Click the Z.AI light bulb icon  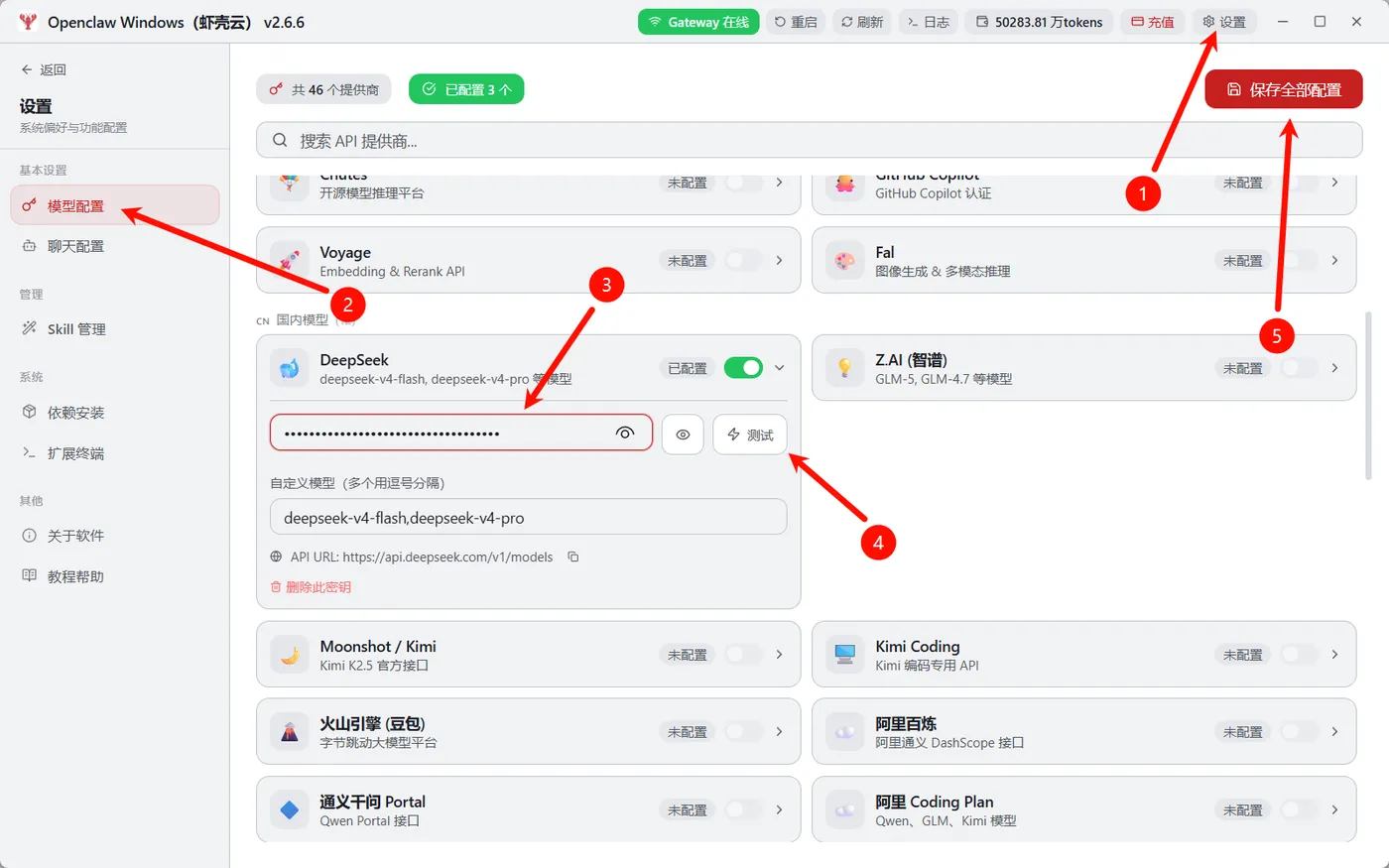point(845,368)
